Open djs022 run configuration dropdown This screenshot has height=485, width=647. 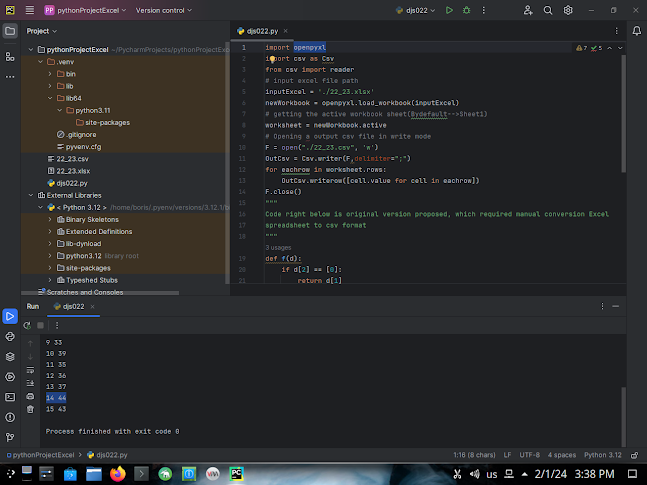(415, 10)
